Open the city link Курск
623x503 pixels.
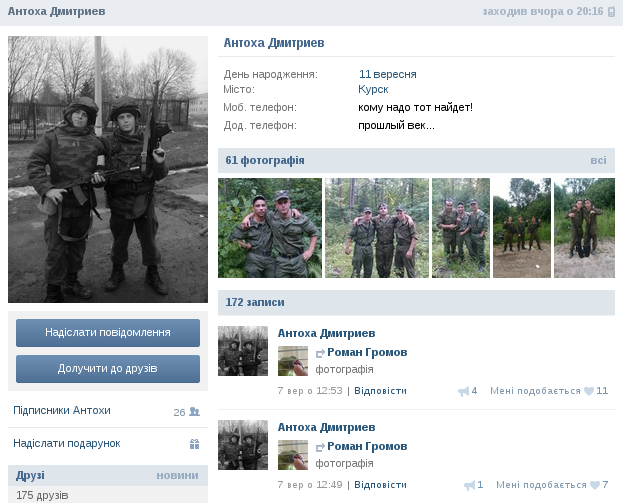click(x=373, y=89)
